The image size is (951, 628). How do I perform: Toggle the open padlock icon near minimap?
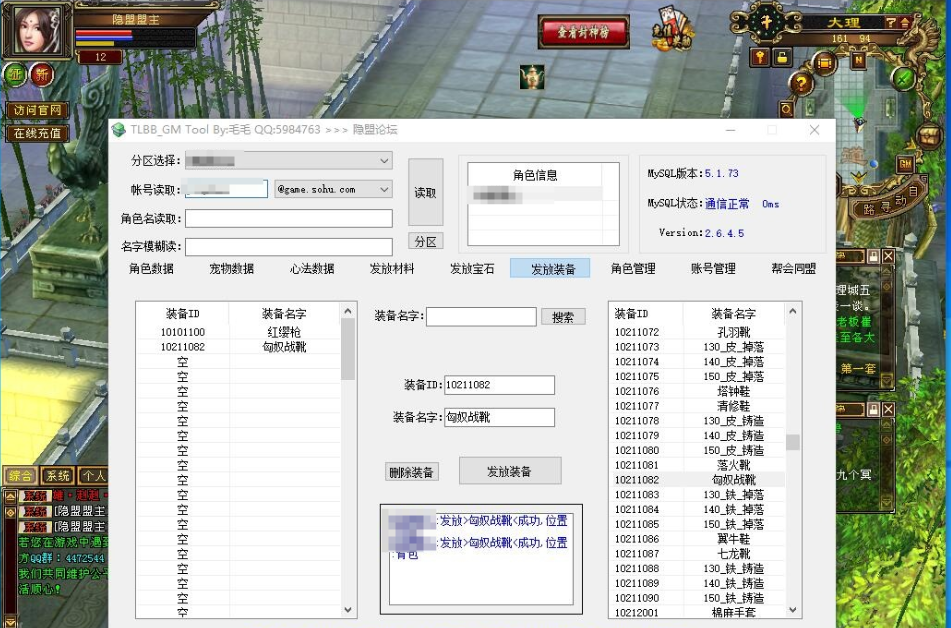coord(782,57)
